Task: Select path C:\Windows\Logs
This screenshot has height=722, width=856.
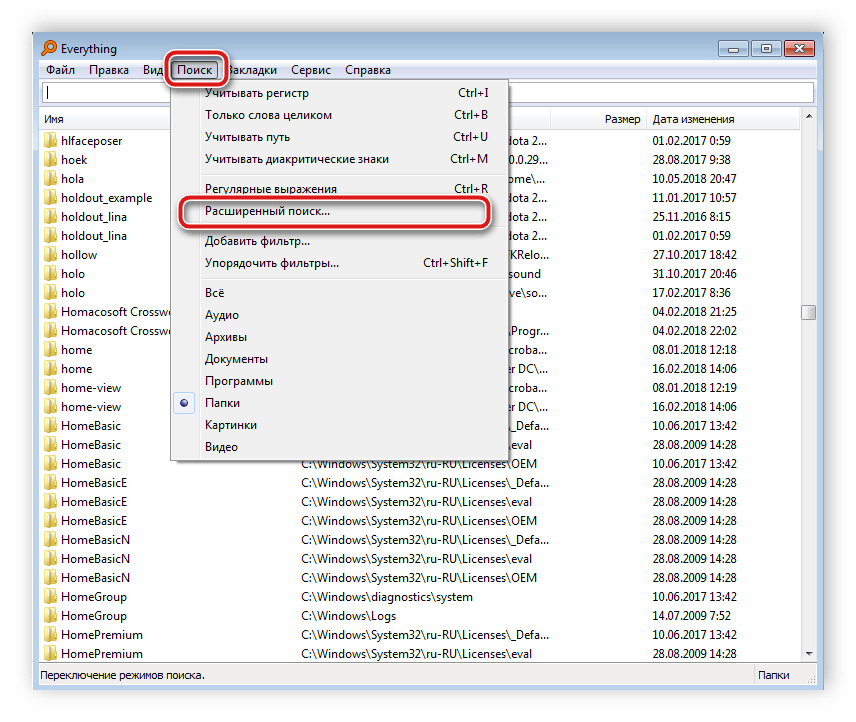Action: click(x=348, y=616)
